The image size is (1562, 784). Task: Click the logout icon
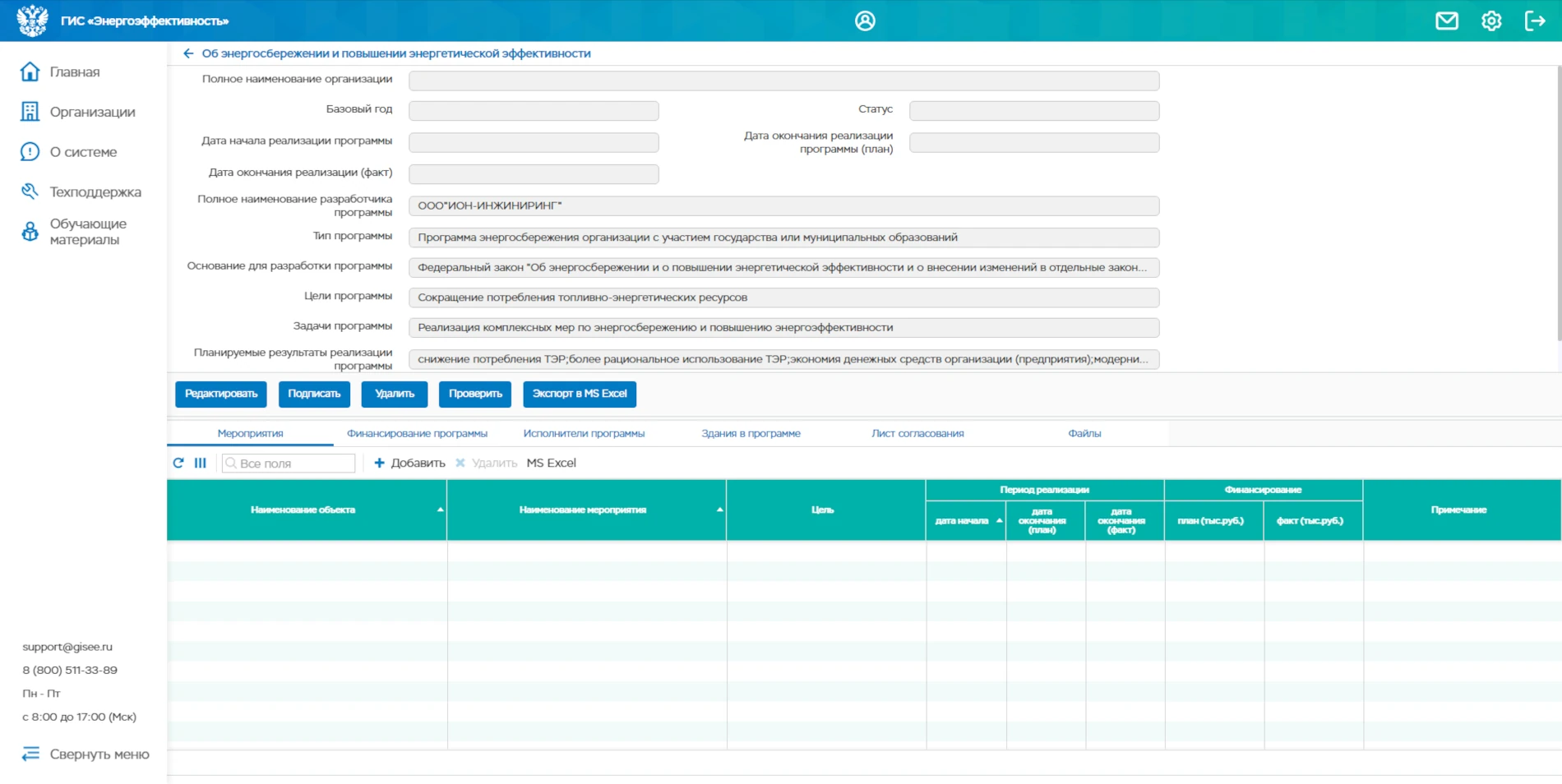pos(1535,21)
